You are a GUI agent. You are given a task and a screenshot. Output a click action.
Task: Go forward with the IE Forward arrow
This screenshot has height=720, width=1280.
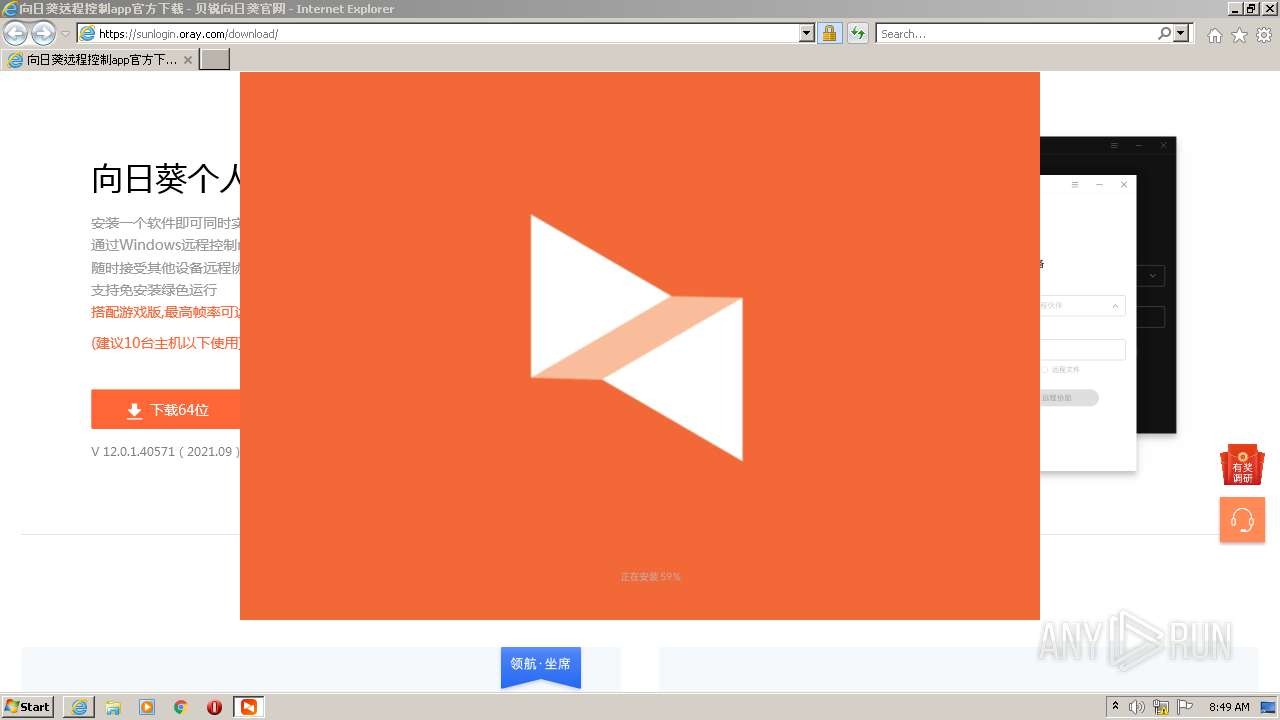[x=43, y=33]
